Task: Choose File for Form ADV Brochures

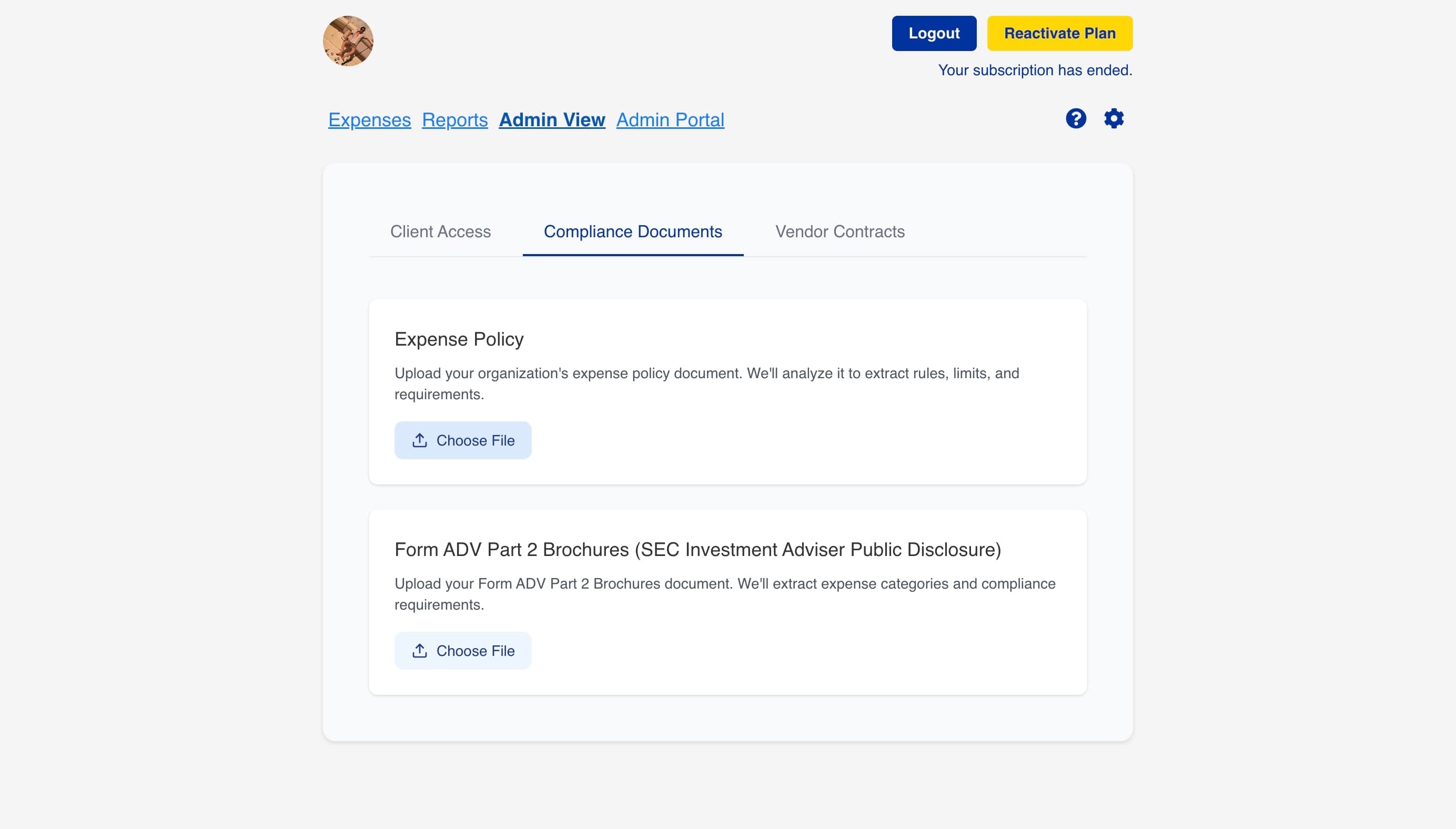Action: coord(463,650)
